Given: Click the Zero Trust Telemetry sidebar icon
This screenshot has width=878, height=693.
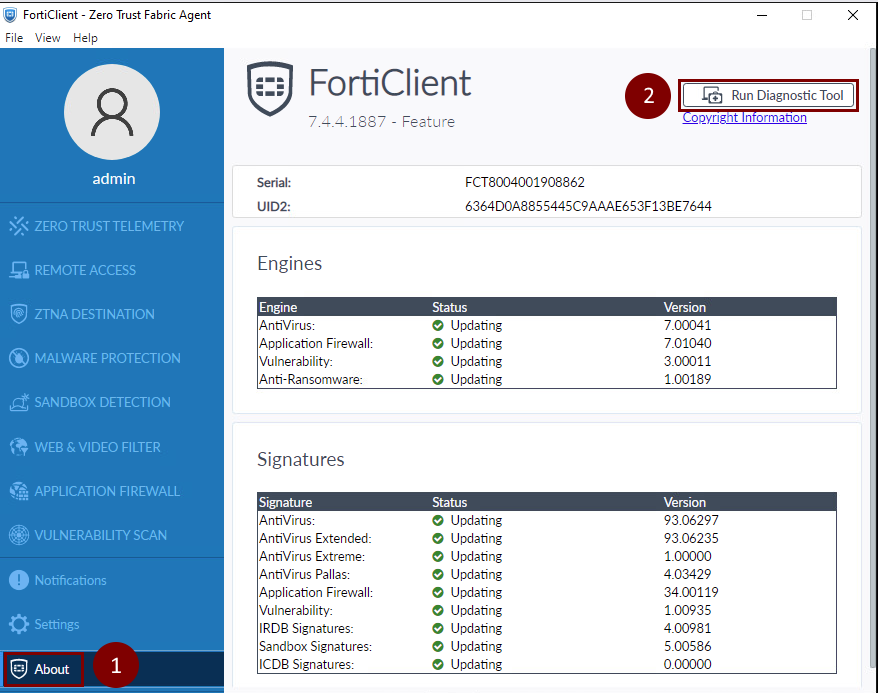Looking at the screenshot, I should point(18,226).
